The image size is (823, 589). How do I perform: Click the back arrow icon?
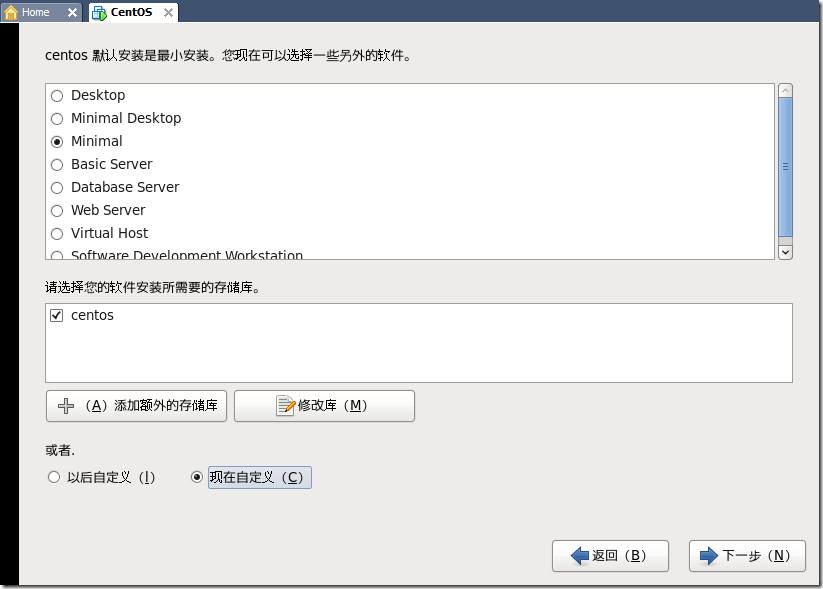click(x=579, y=556)
